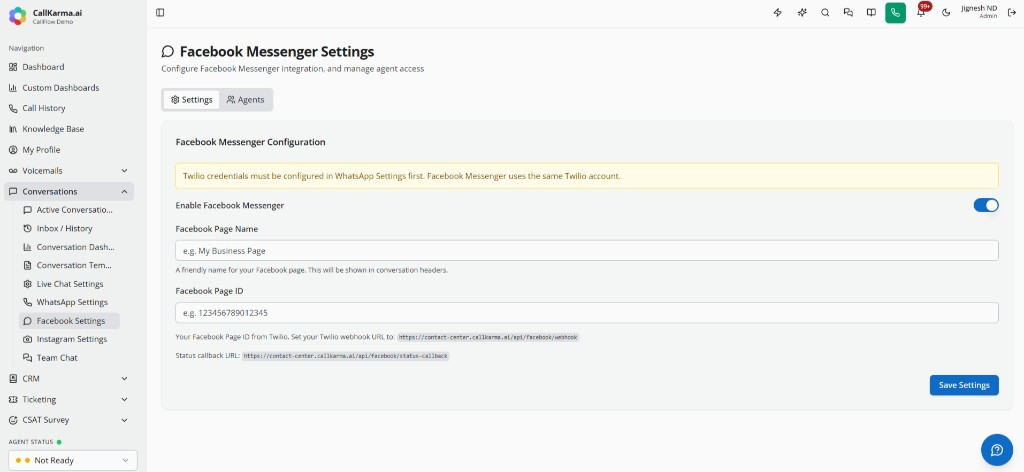Image resolution: width=1024 pixels, height=472 pixels.
Task: Open the help chat floating button
Action: pos(997,450)
